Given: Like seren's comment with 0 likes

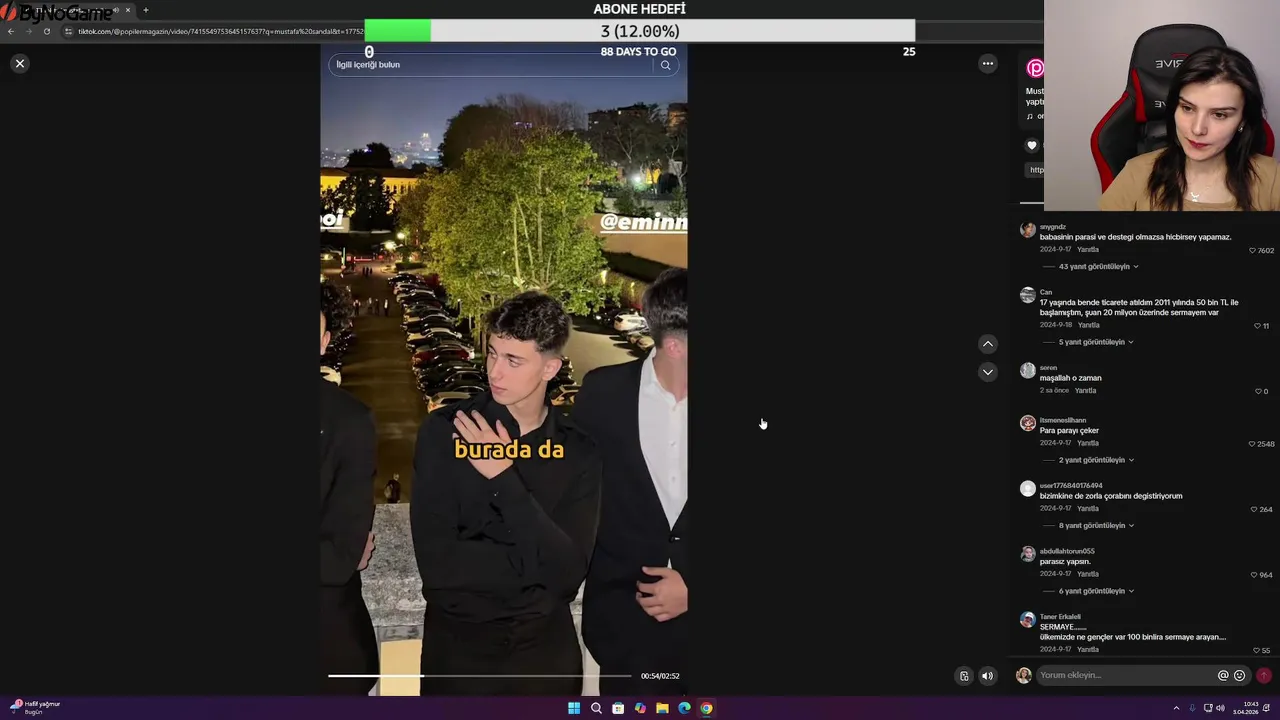Looking at the screenshot, I should coord(1258,391).
